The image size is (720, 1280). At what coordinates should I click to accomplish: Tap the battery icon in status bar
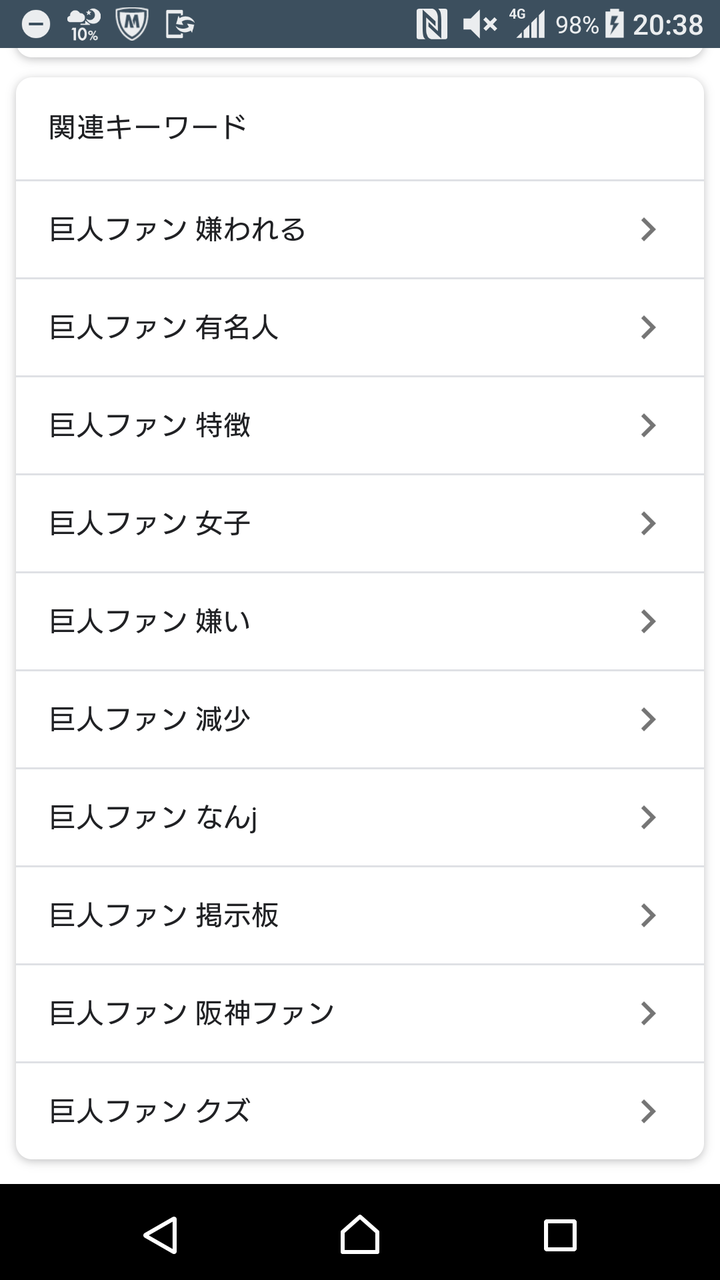pyautogui.click(x=615, y=24)
